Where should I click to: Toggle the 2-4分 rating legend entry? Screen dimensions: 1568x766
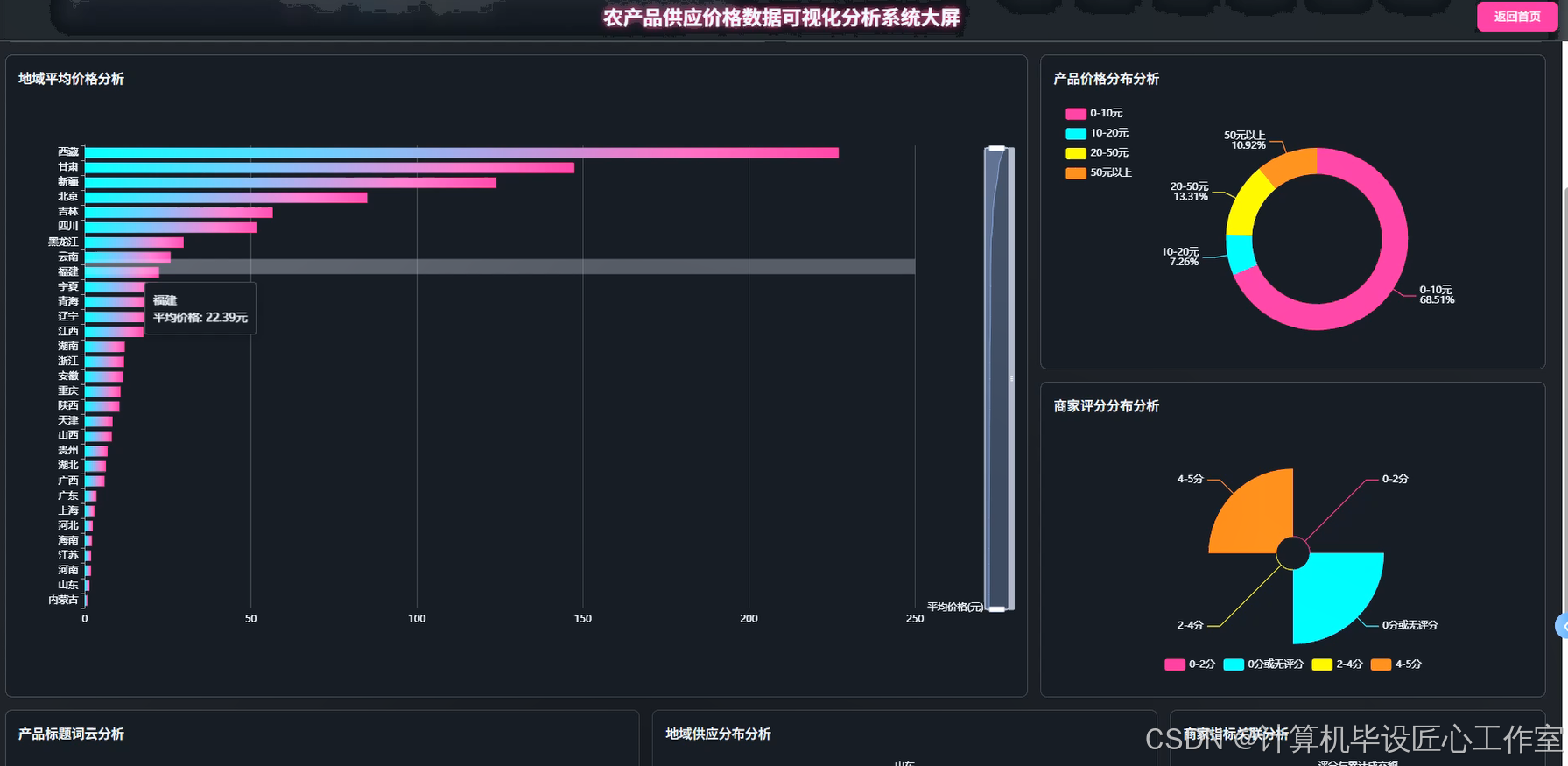tap(1338, 664)
